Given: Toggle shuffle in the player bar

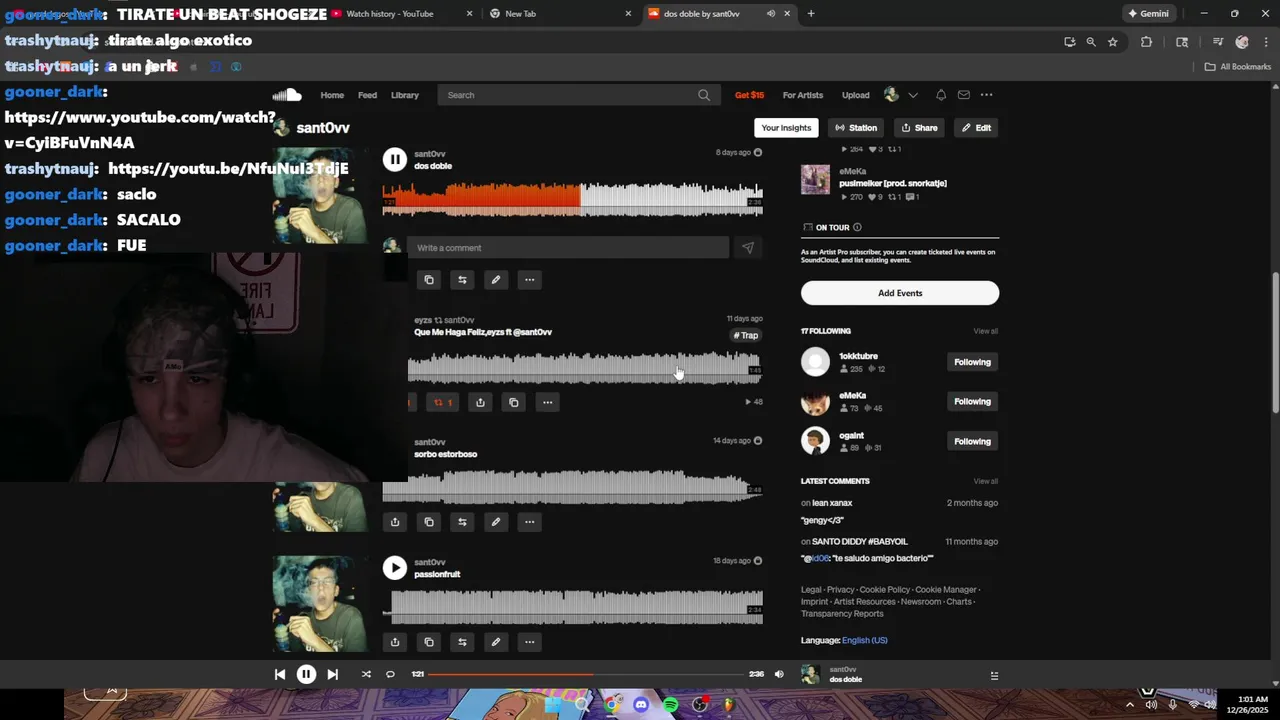Looking at the screenshot, I should [366, 674].
